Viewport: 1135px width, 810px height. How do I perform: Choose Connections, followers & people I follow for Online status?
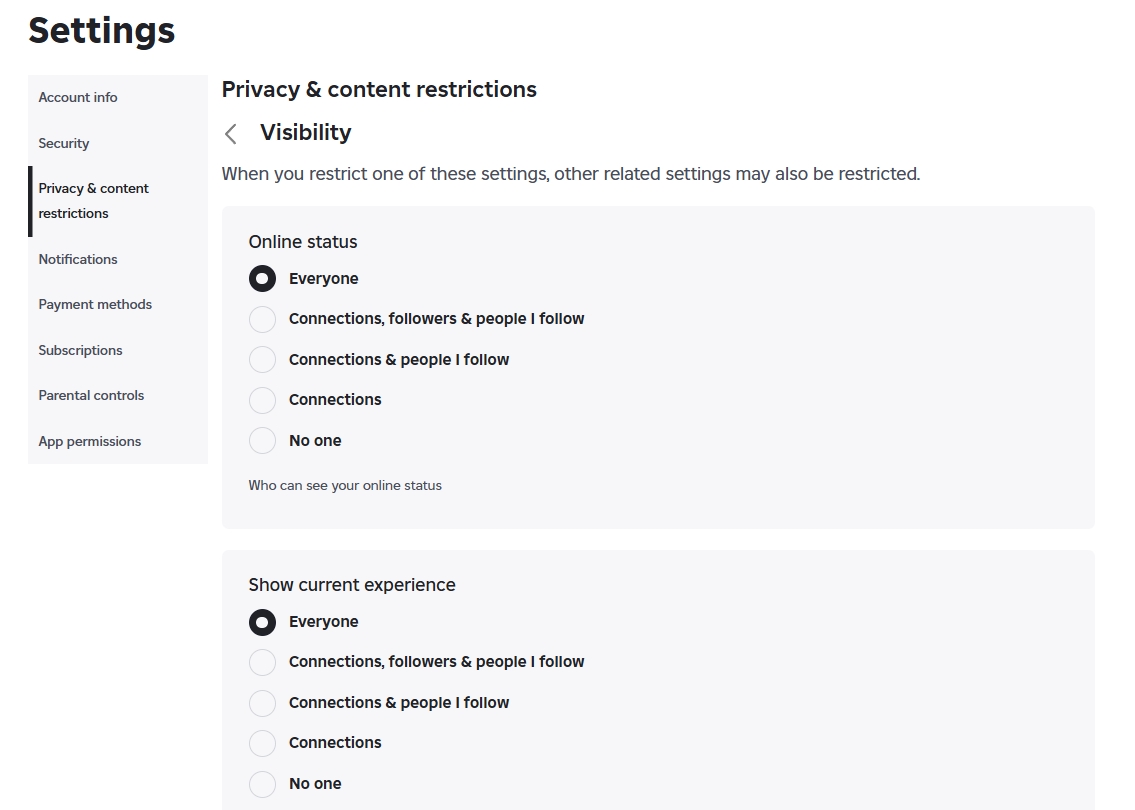pos(262,319)
